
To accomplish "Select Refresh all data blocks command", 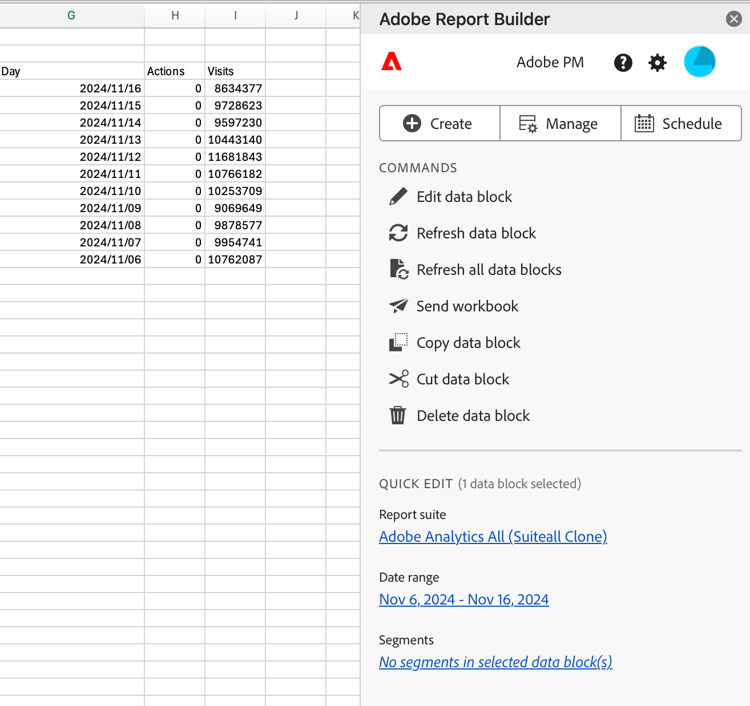I will [488, 270].
